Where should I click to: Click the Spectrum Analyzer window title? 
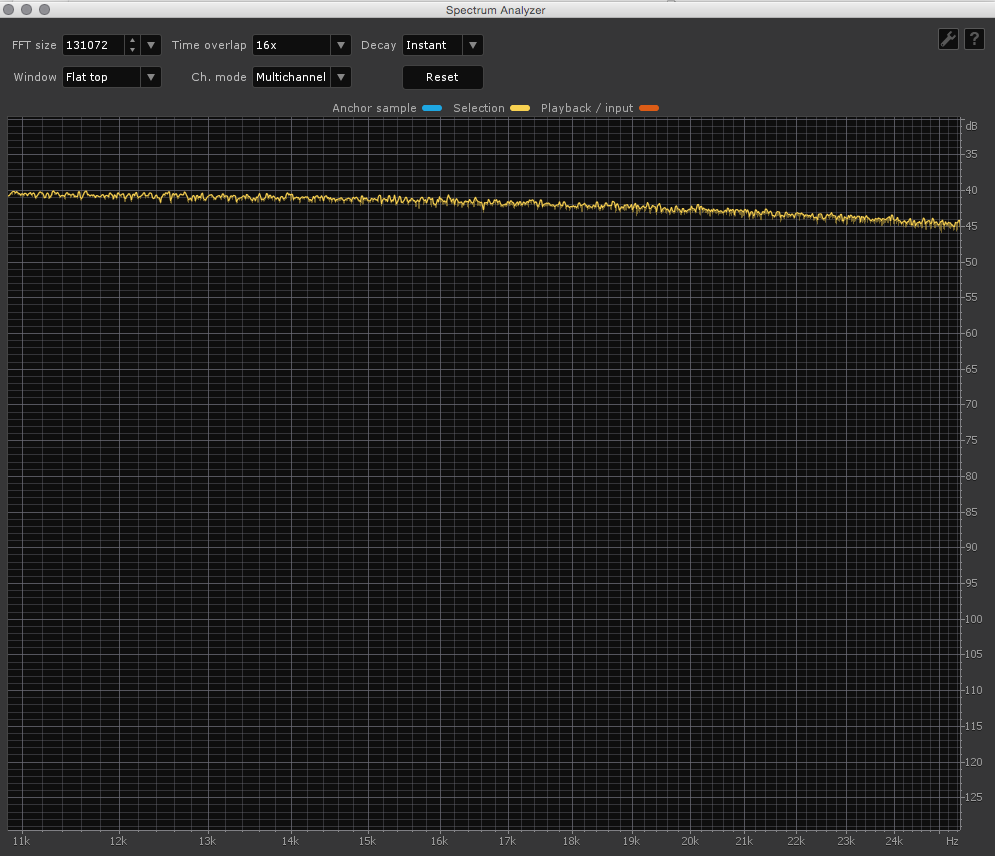coord(496,10)
